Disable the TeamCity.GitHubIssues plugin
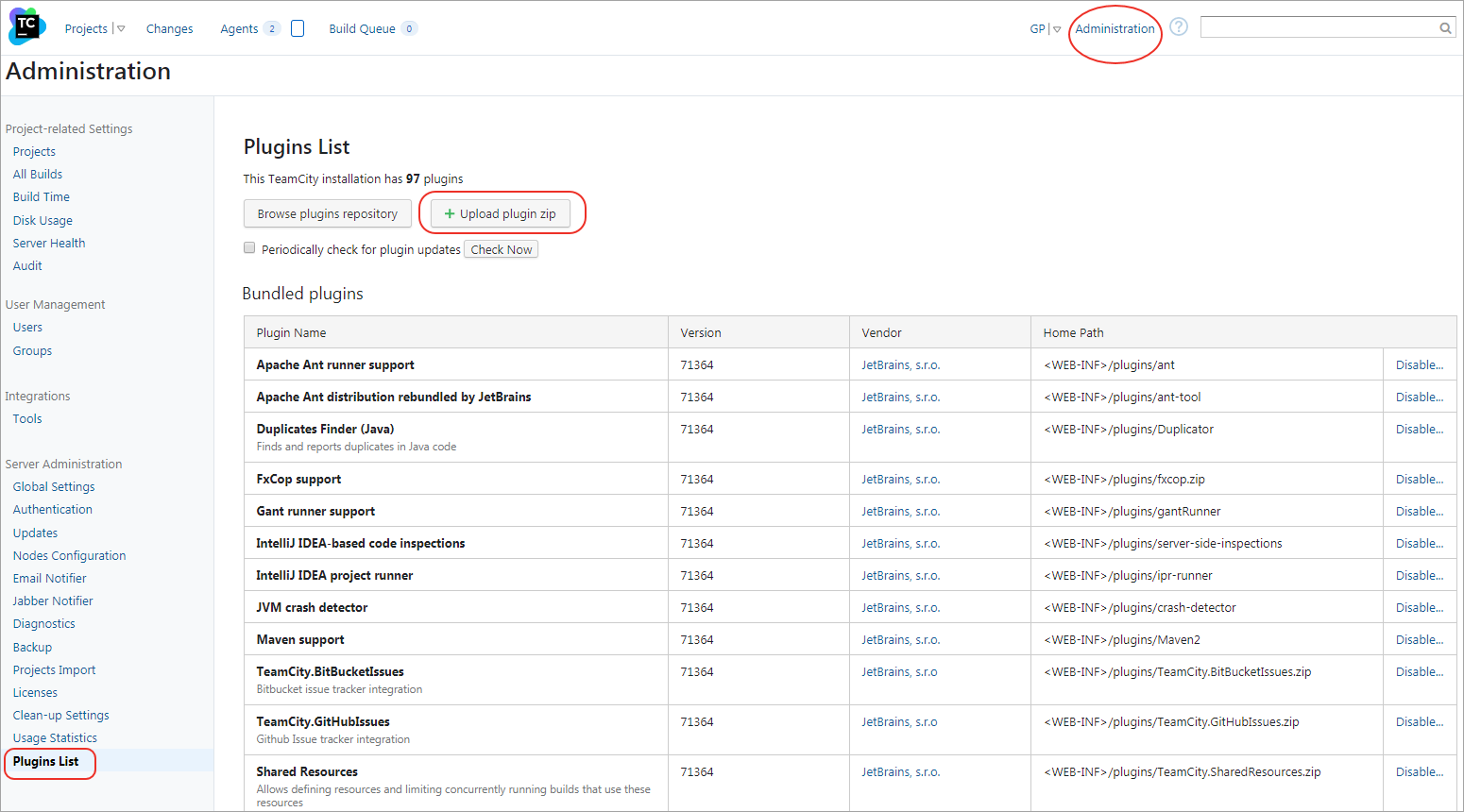The height and width of the screenshot is (812, 1464). (x=1420, y=722)
